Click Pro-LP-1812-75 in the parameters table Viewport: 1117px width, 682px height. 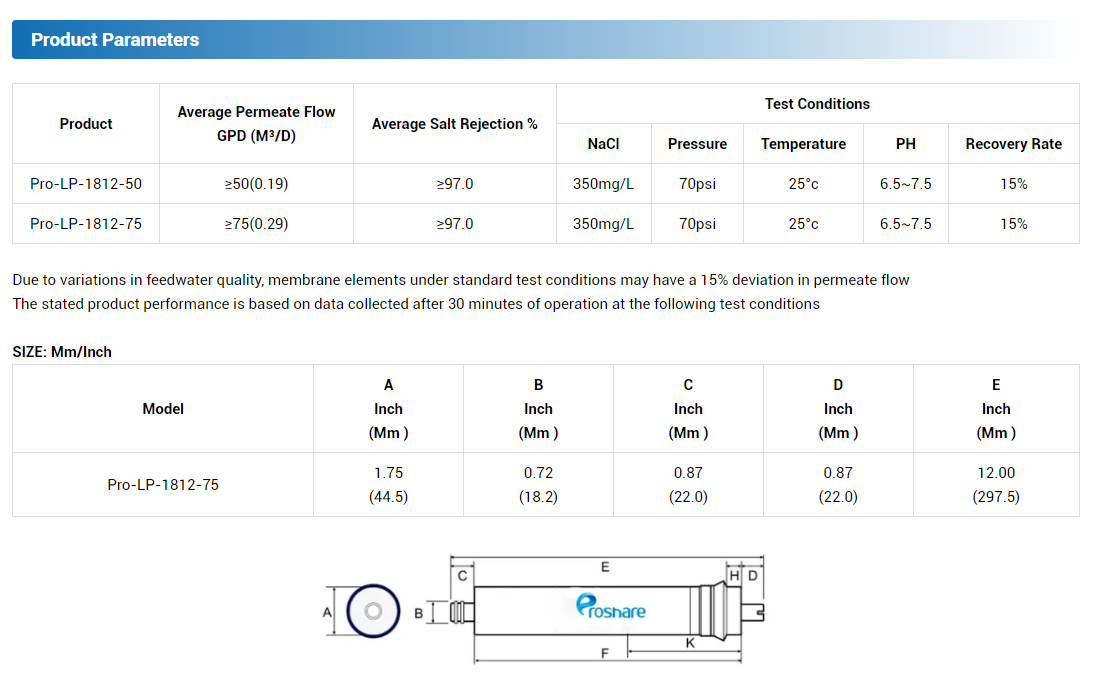86,224
